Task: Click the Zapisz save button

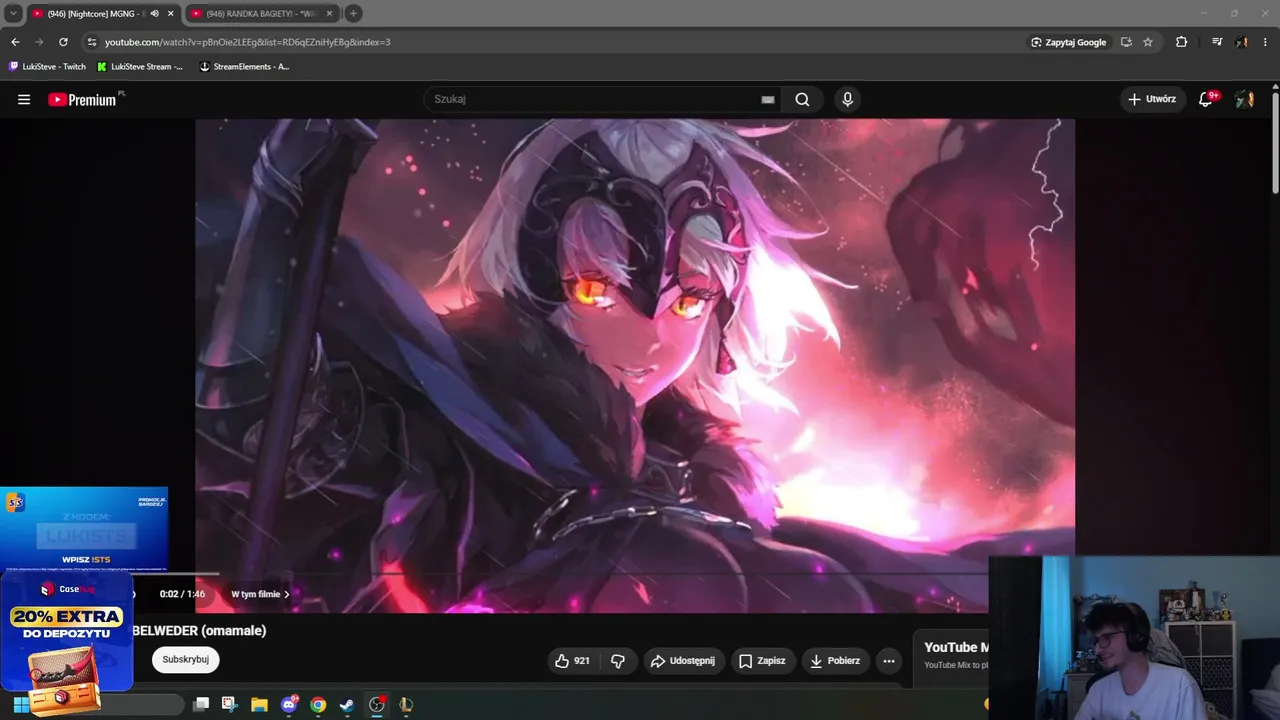Action: coord(762,661)
